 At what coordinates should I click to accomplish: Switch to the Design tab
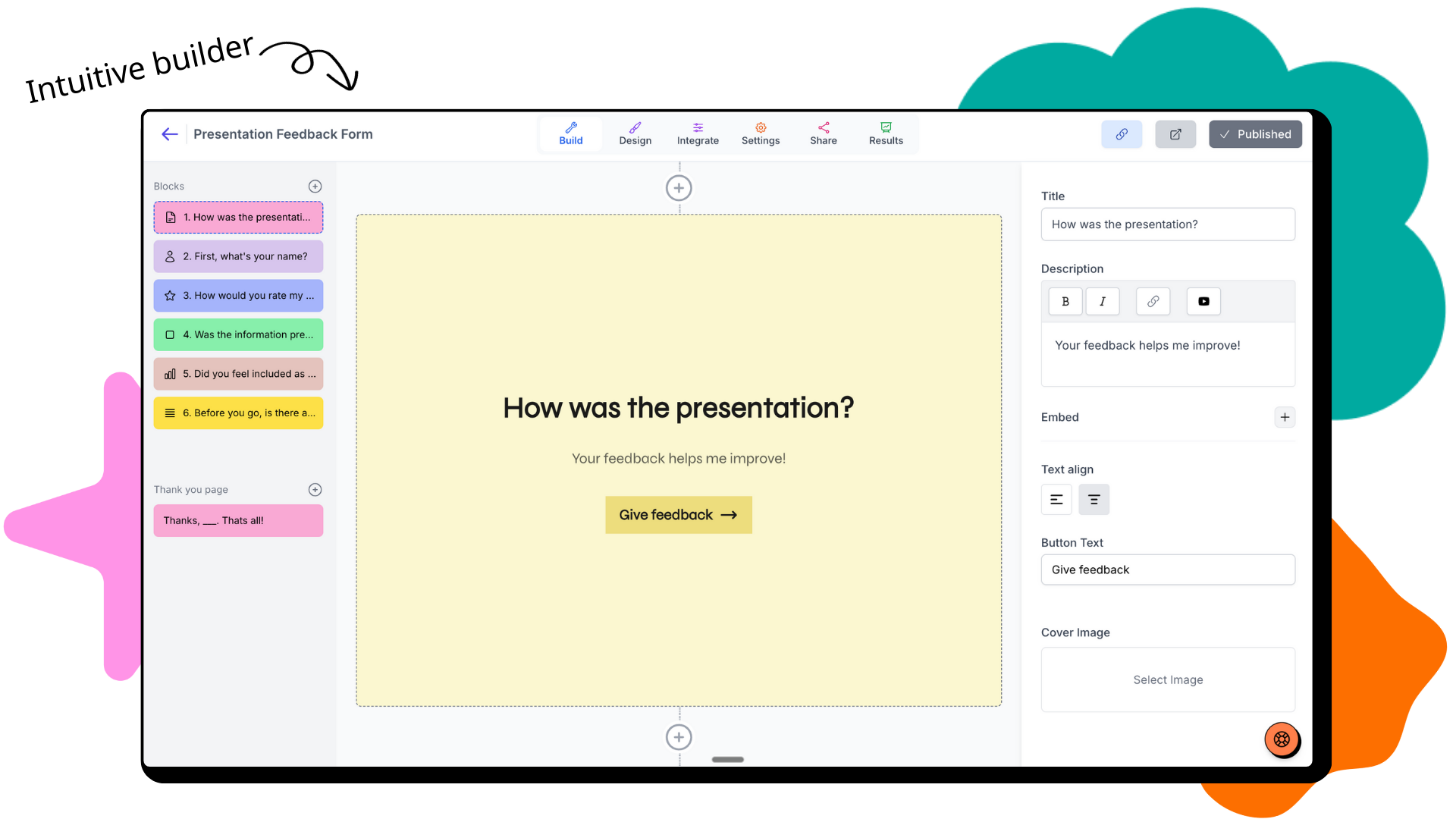634,133
